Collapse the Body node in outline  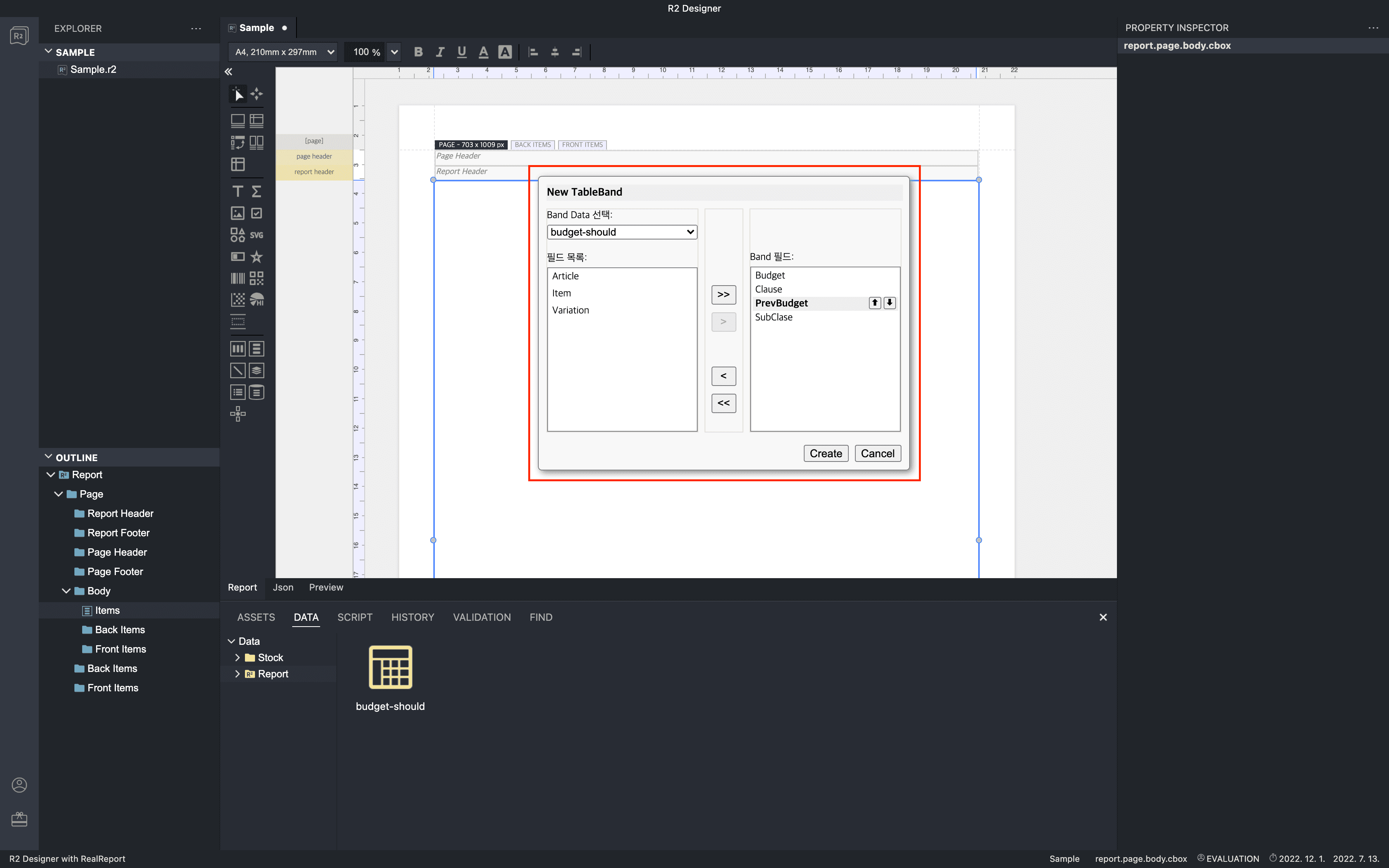click(x=66, y=591)
